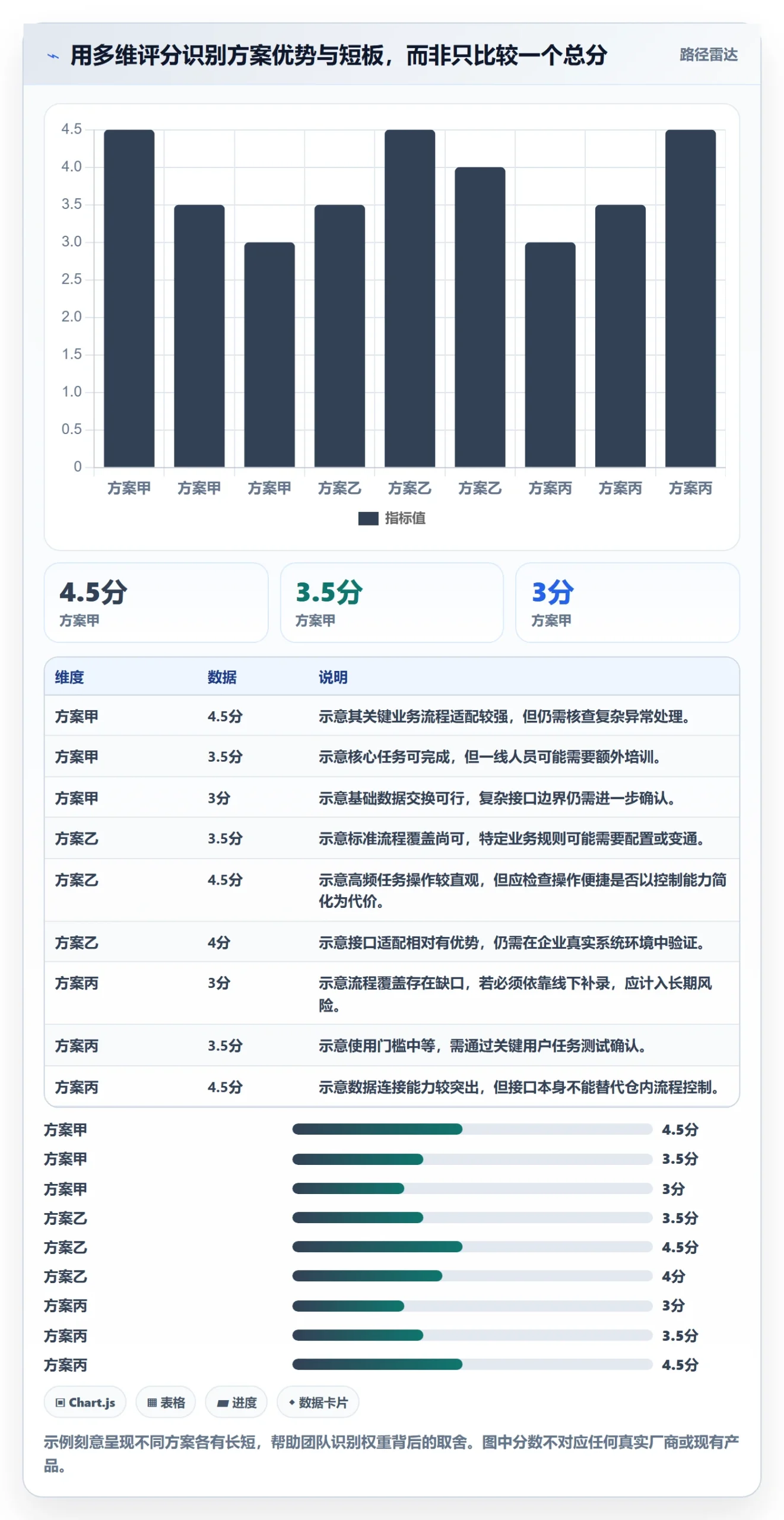The height and width of the screenshot is (1520, 784).
Task: Click the Chart.js tag chip
Action: pos(85,1402)
